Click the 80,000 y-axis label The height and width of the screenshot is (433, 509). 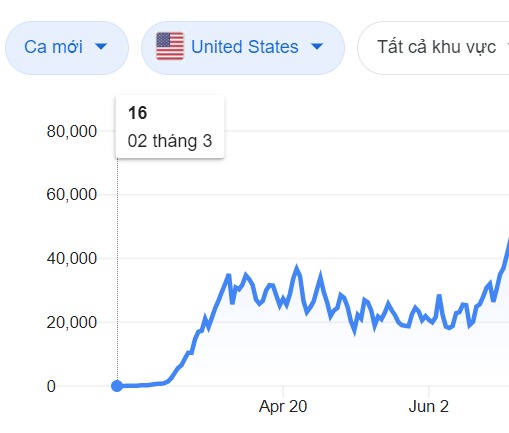click(72, 131)
